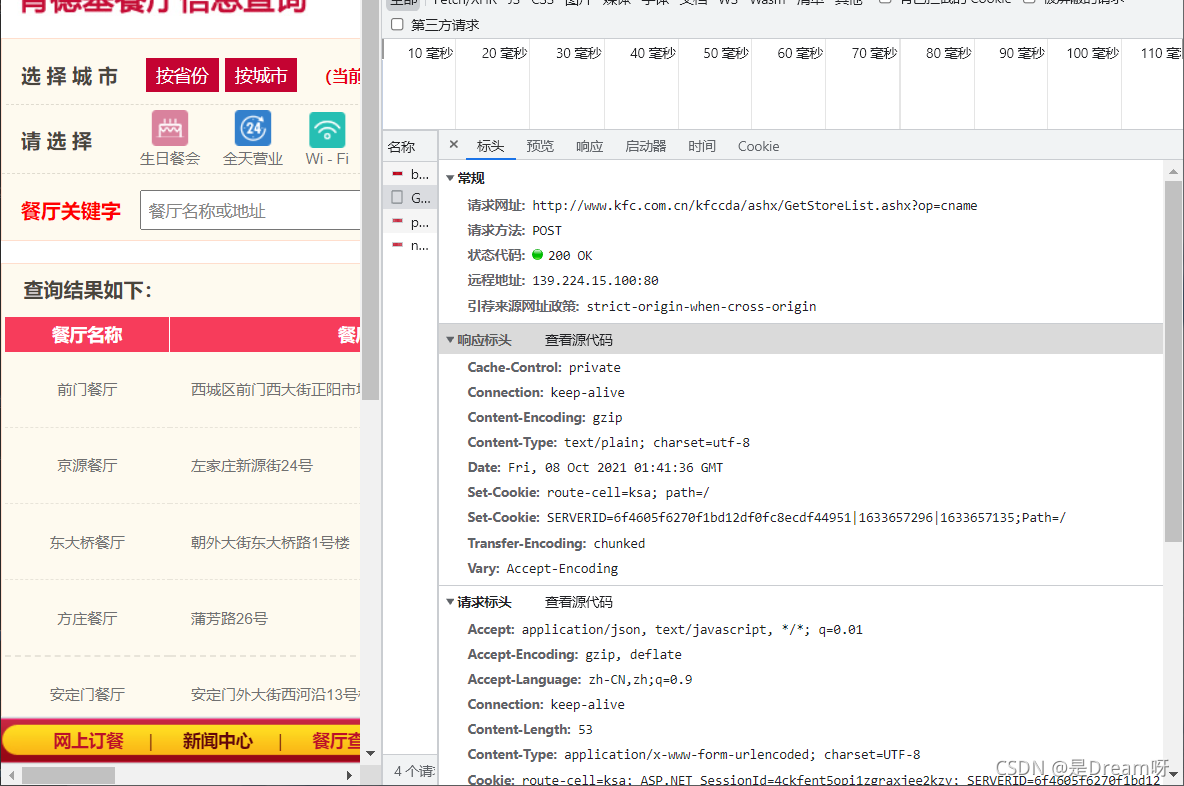Click the address 左家庄新源街24号

point(251,466)
